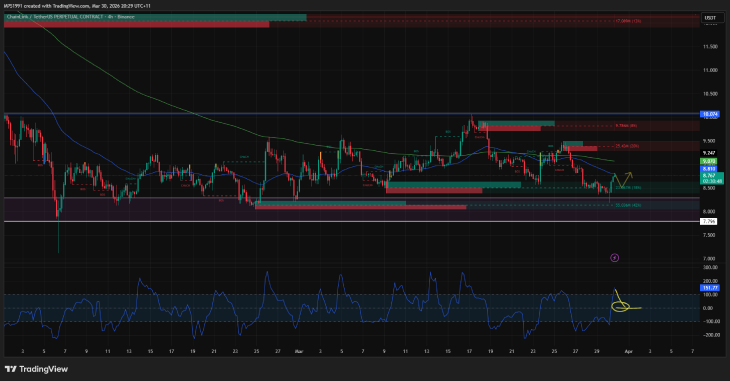
Task: Click the 151.77 indicator value label
Action: point(710,288)
